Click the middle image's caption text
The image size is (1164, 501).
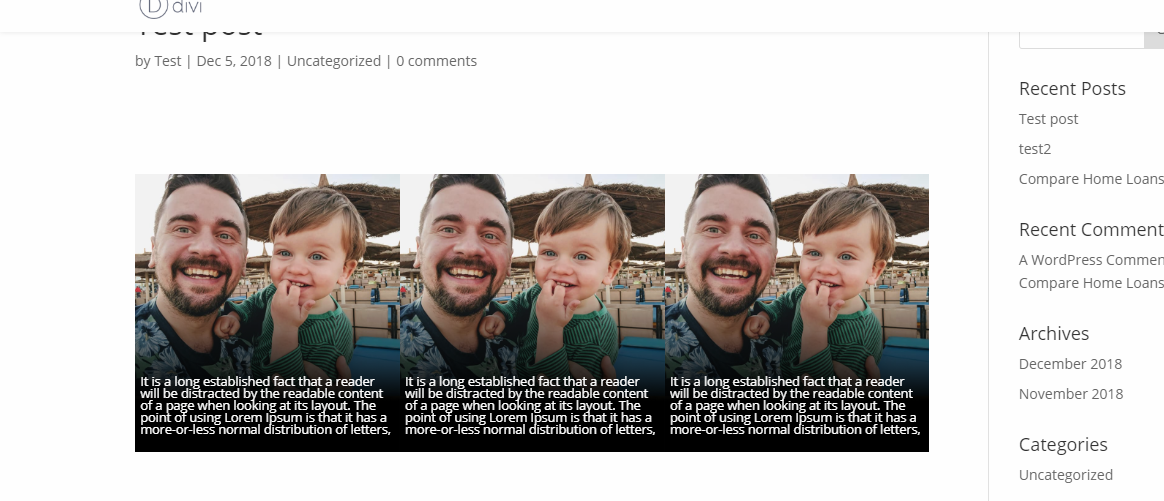[530, 405]
